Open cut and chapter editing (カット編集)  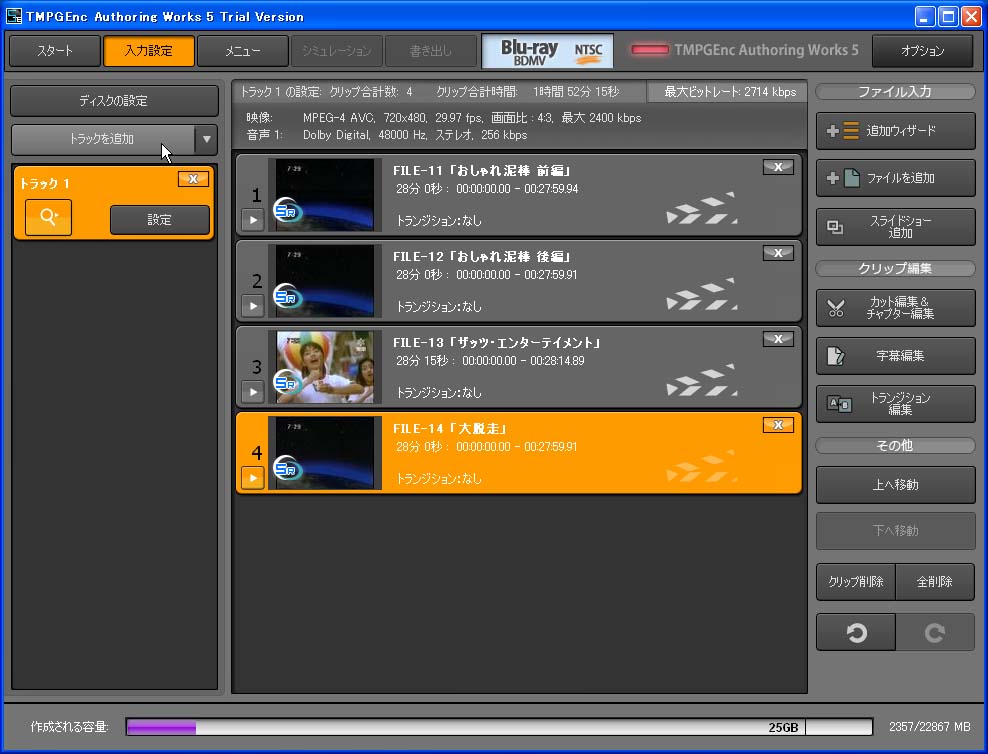point(895,308)
